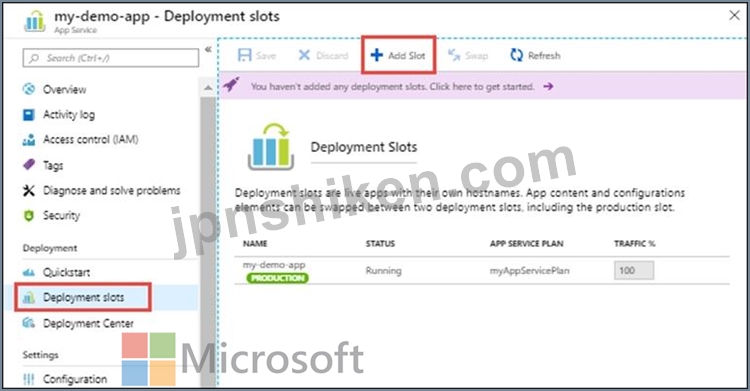Screen dimensions: 750x391
Task: Open Deployment Center
Action: [78, 323]
